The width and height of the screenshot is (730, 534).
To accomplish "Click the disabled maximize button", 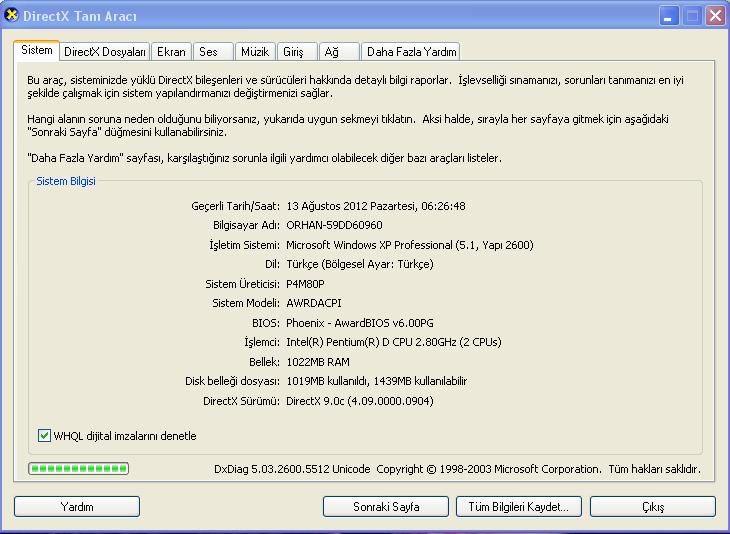I will pos(692,16).
